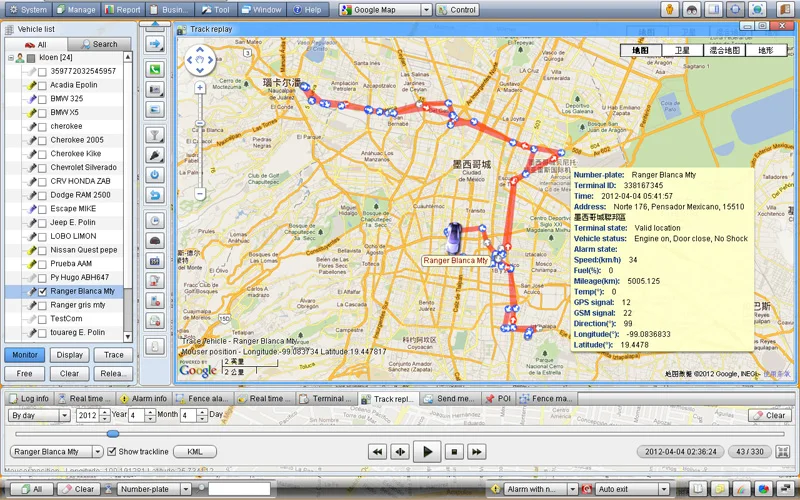Click the funnel filter icon

click(155, 134)
